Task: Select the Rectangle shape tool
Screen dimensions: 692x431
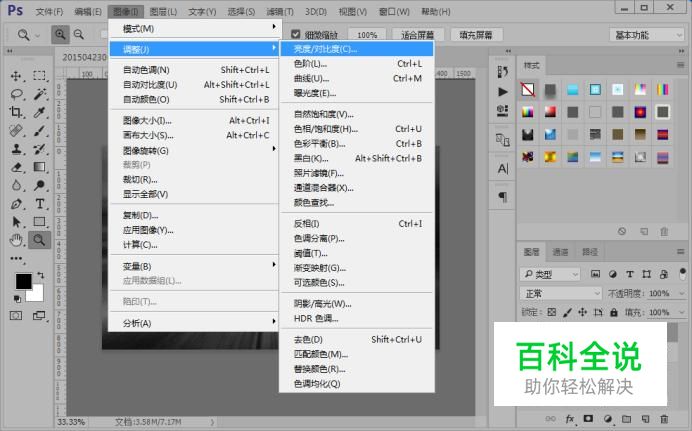Action: [x=39, y=222]
